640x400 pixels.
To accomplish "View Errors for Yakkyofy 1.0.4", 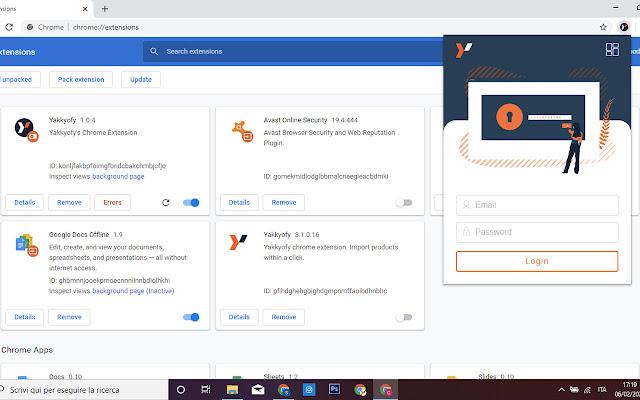I will click(x=112, y=202).
